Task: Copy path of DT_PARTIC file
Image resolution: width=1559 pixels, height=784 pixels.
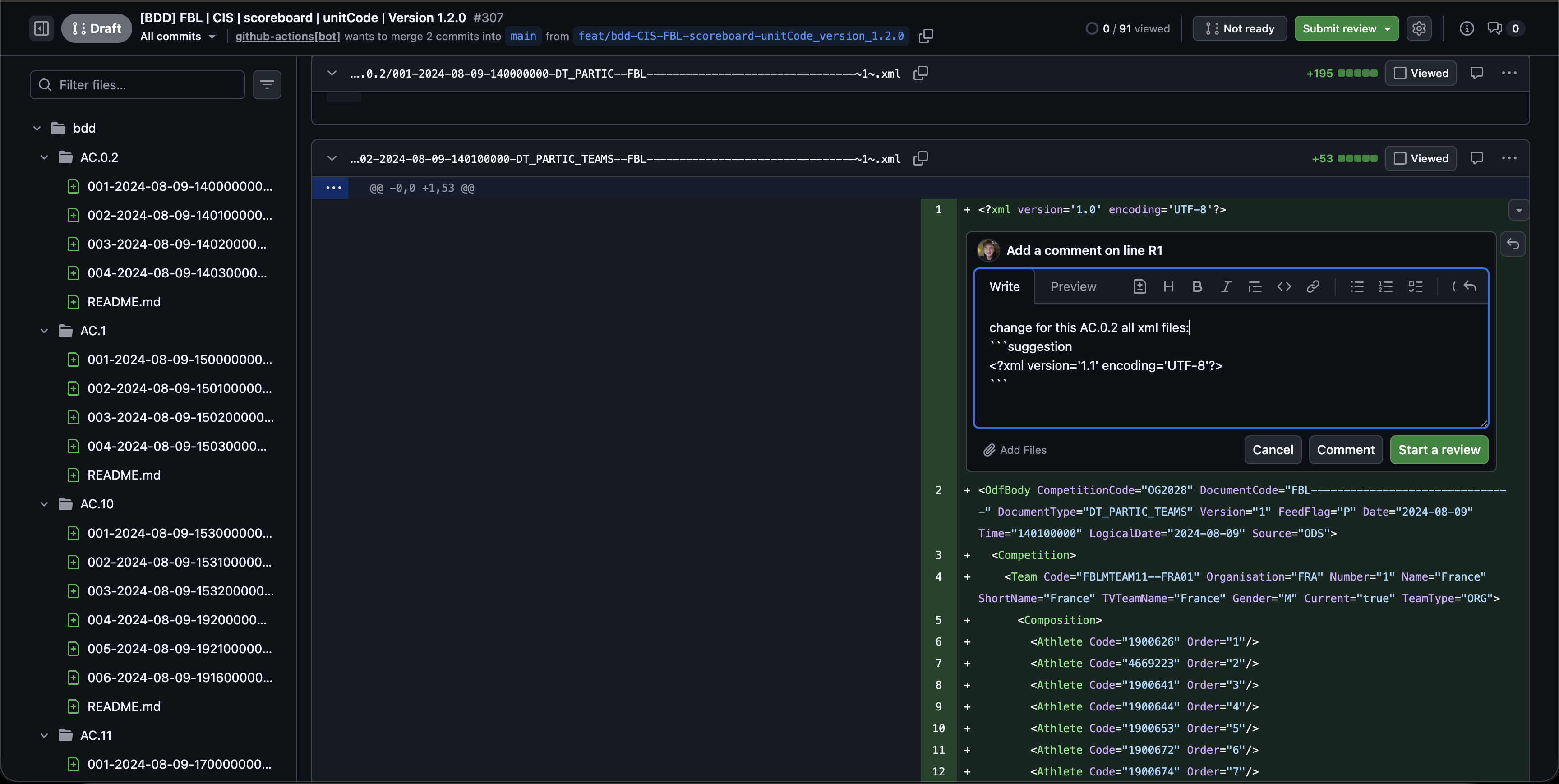Action: pyautogui.click(x=920, y=73)
